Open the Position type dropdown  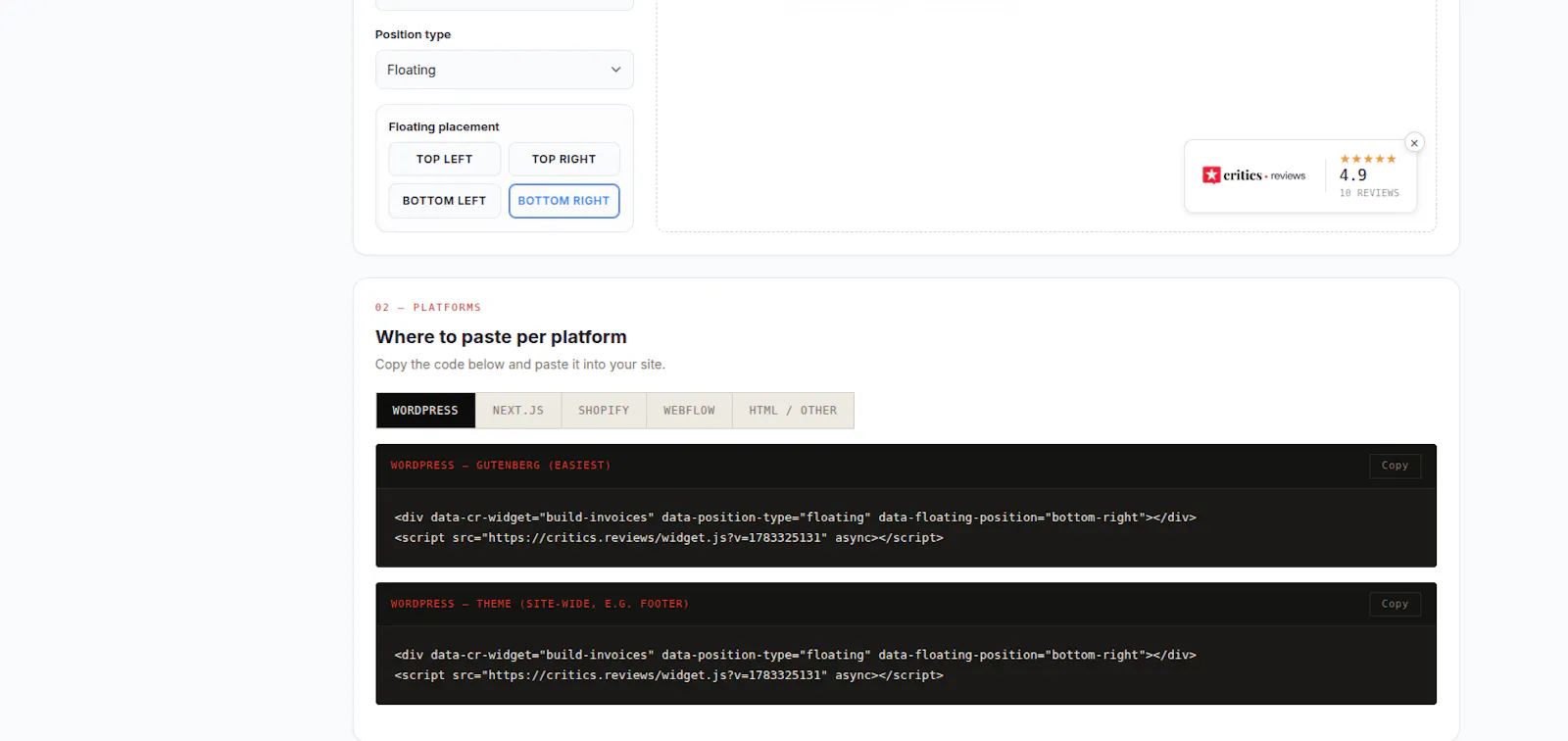(x=505, y=70)
